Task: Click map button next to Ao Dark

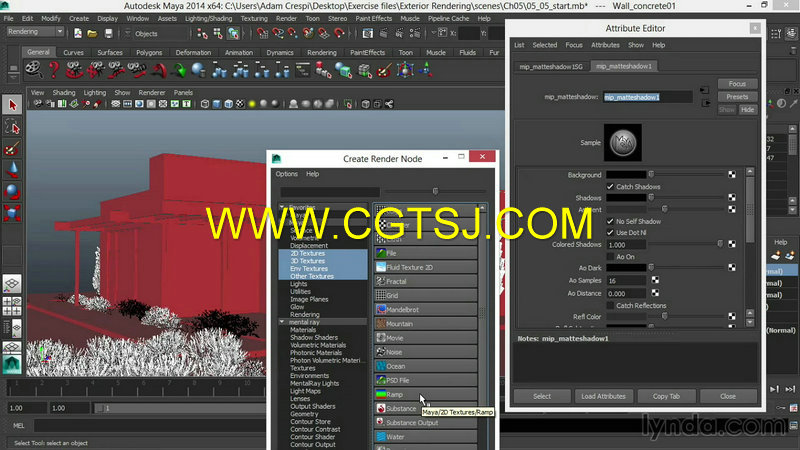Action: point(732,267)
